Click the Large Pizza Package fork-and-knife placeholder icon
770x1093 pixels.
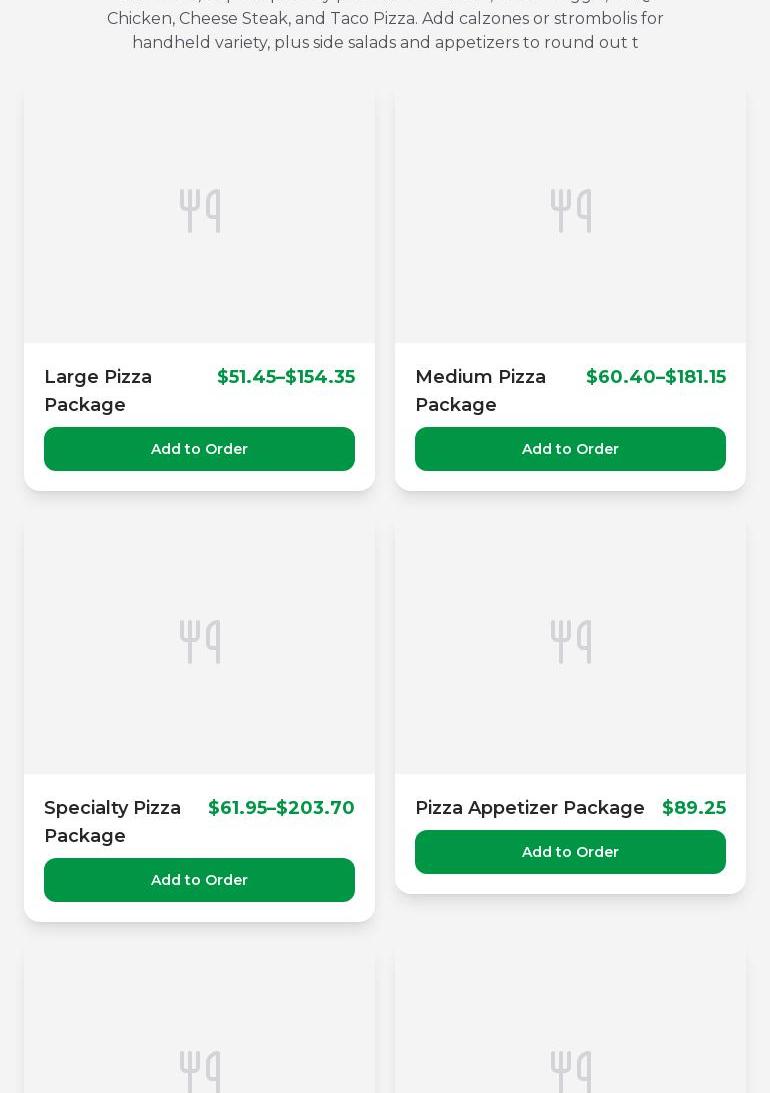click(199, 211)
